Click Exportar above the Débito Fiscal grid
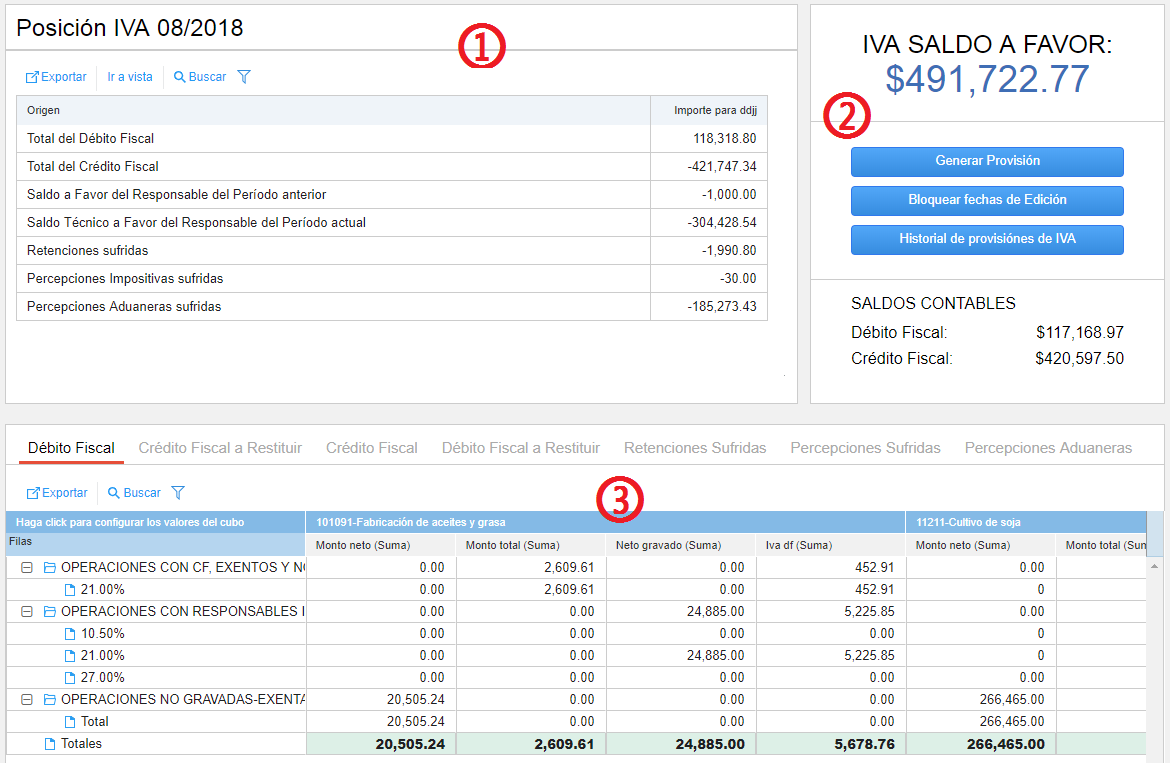This screenshot has height=763, width=1170. pos(57,493)
